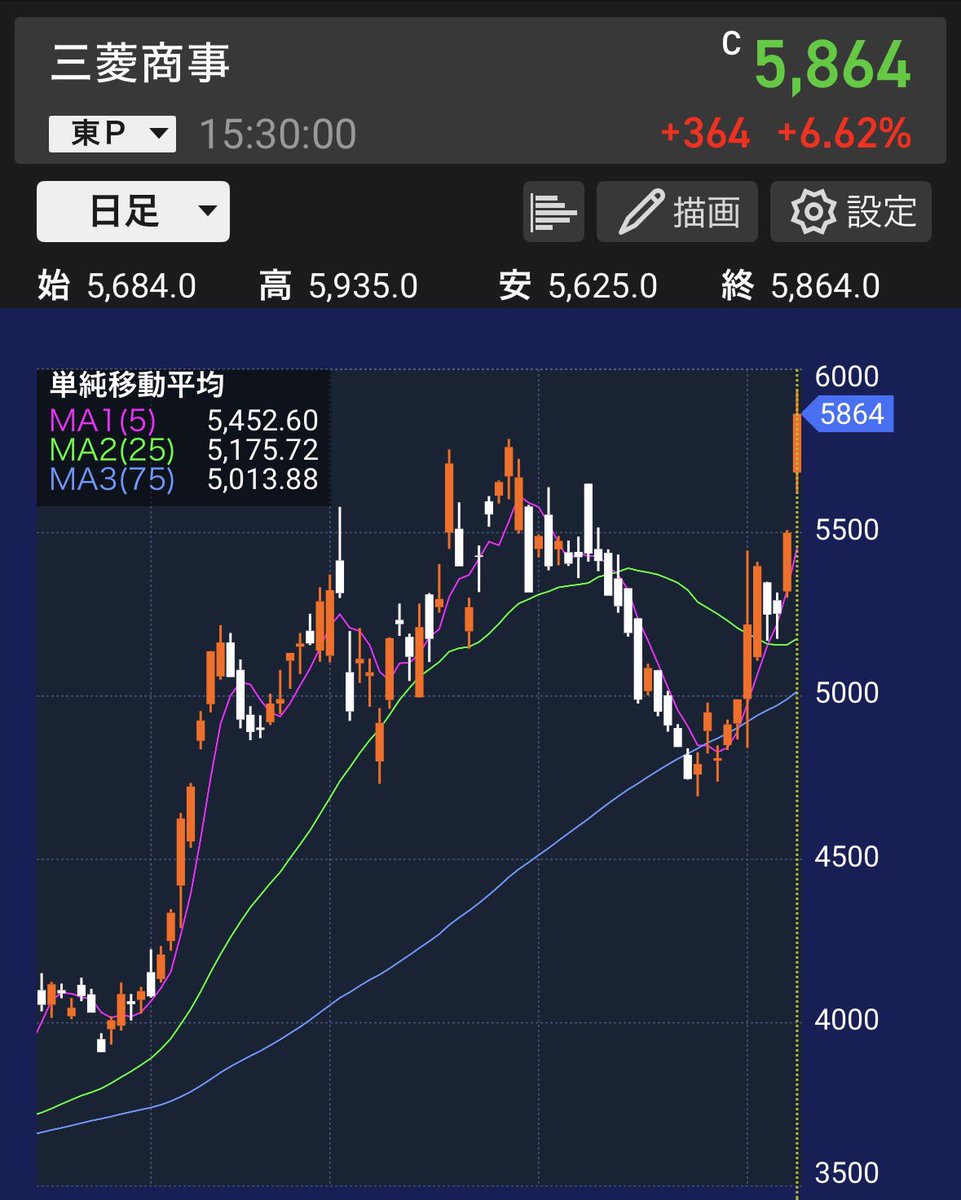Image resolution: width=961 pixels, height=1200 pixels.
Task: Click the 4500 price axis label
Action: pos(847,857)
